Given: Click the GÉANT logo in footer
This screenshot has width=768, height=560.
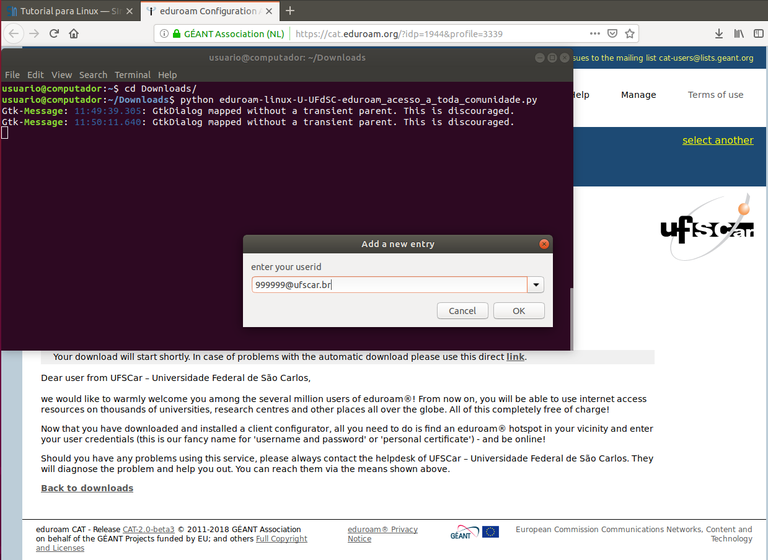Looking at the screenshot, I should pos(464,532).
